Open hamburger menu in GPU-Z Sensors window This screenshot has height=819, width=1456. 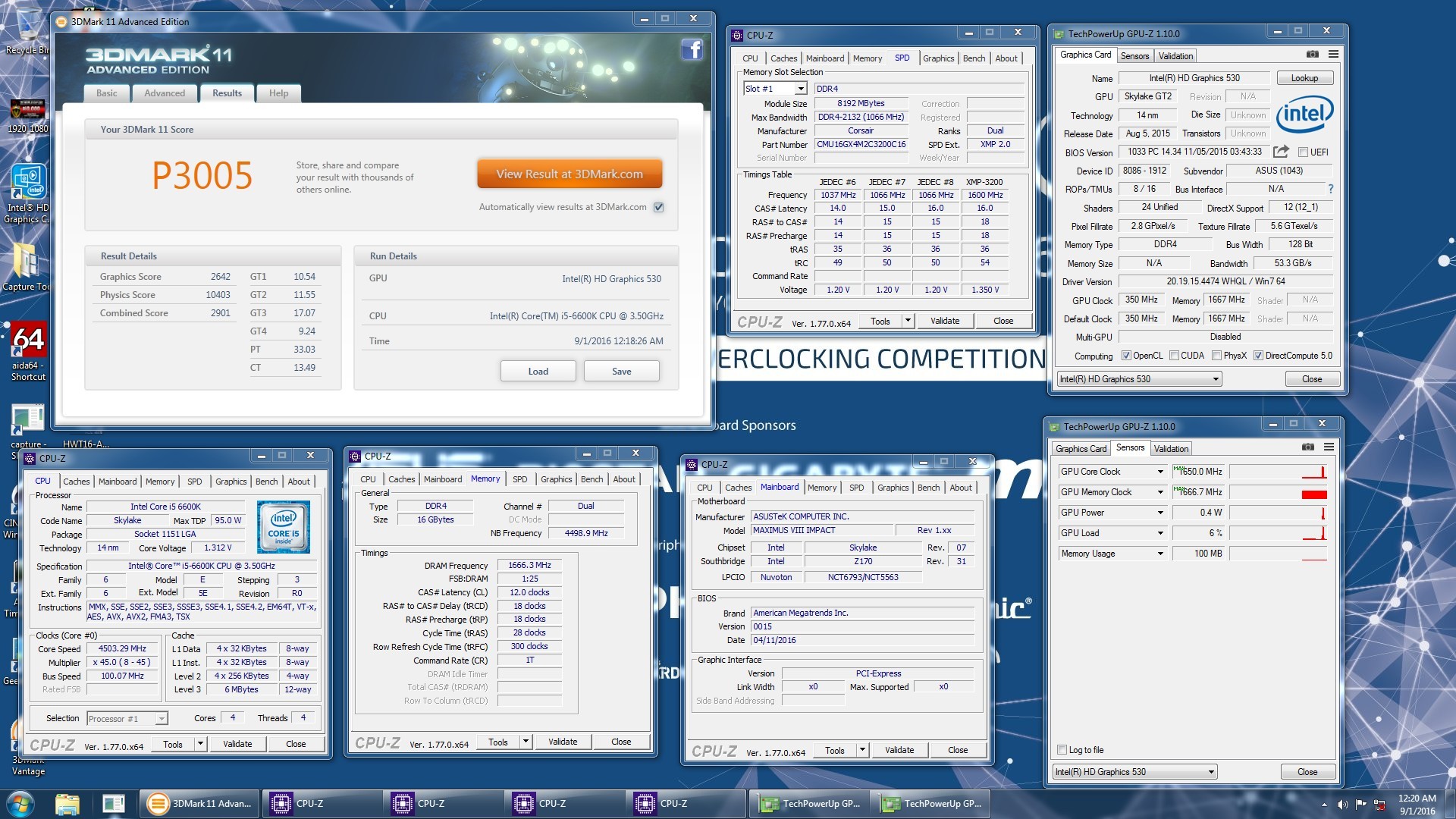tap(1329, 447)
